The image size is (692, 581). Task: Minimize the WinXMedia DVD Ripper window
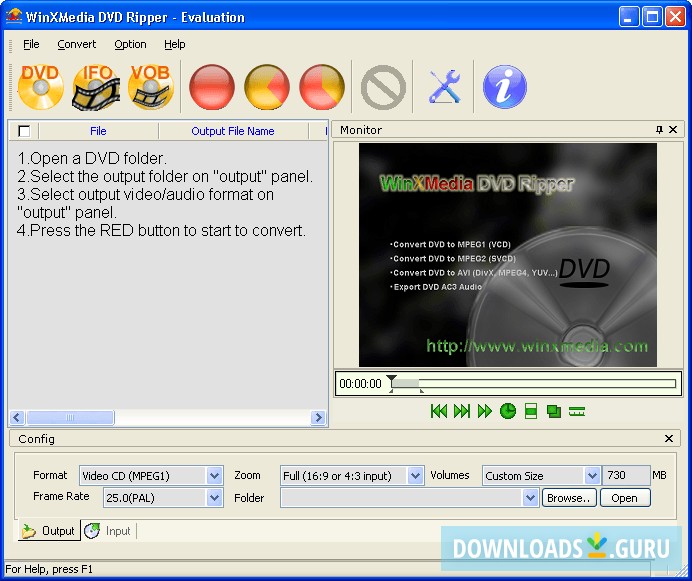(x=628, y=17)
